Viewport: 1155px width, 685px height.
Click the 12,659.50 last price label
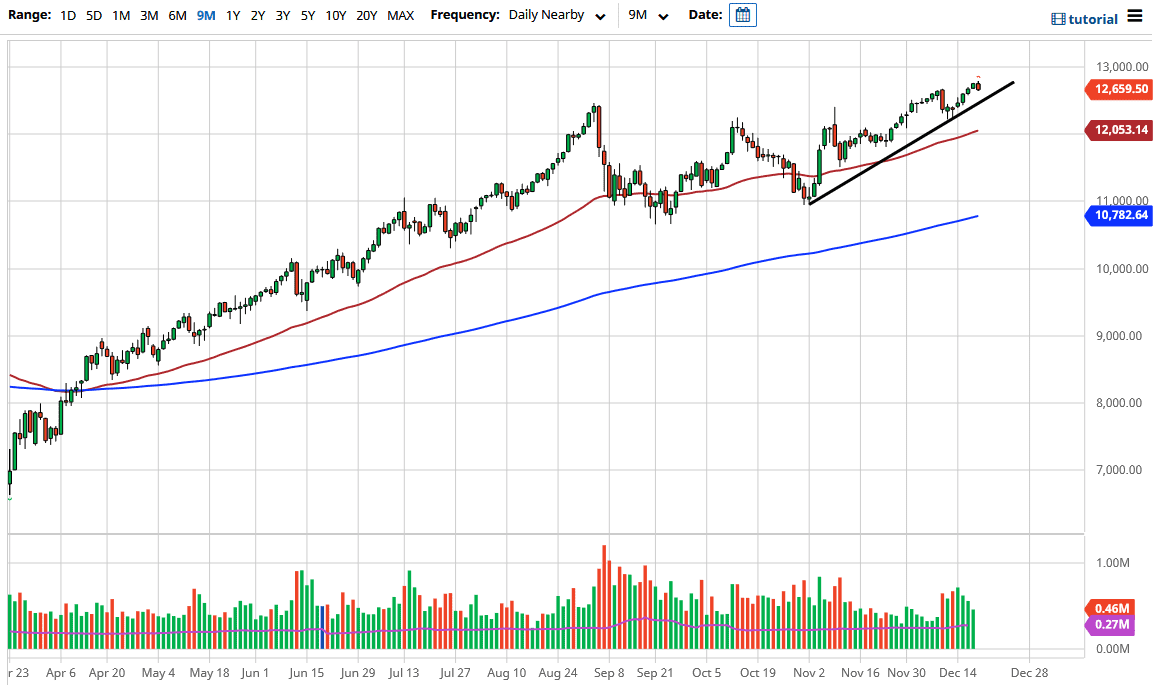coord(1120,89)
